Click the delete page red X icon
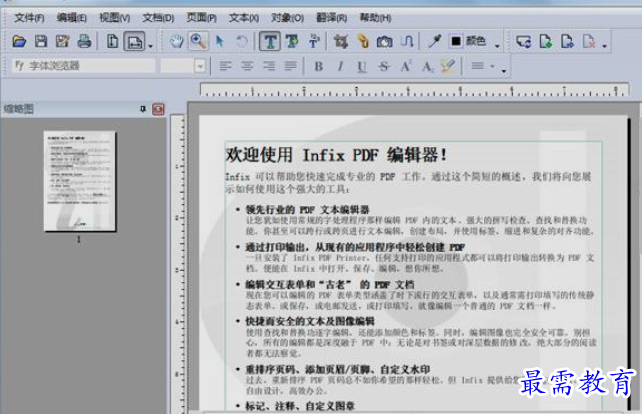The width and height of the screenshot is (642, 414). pyautogui.click(x=589, y=41)
